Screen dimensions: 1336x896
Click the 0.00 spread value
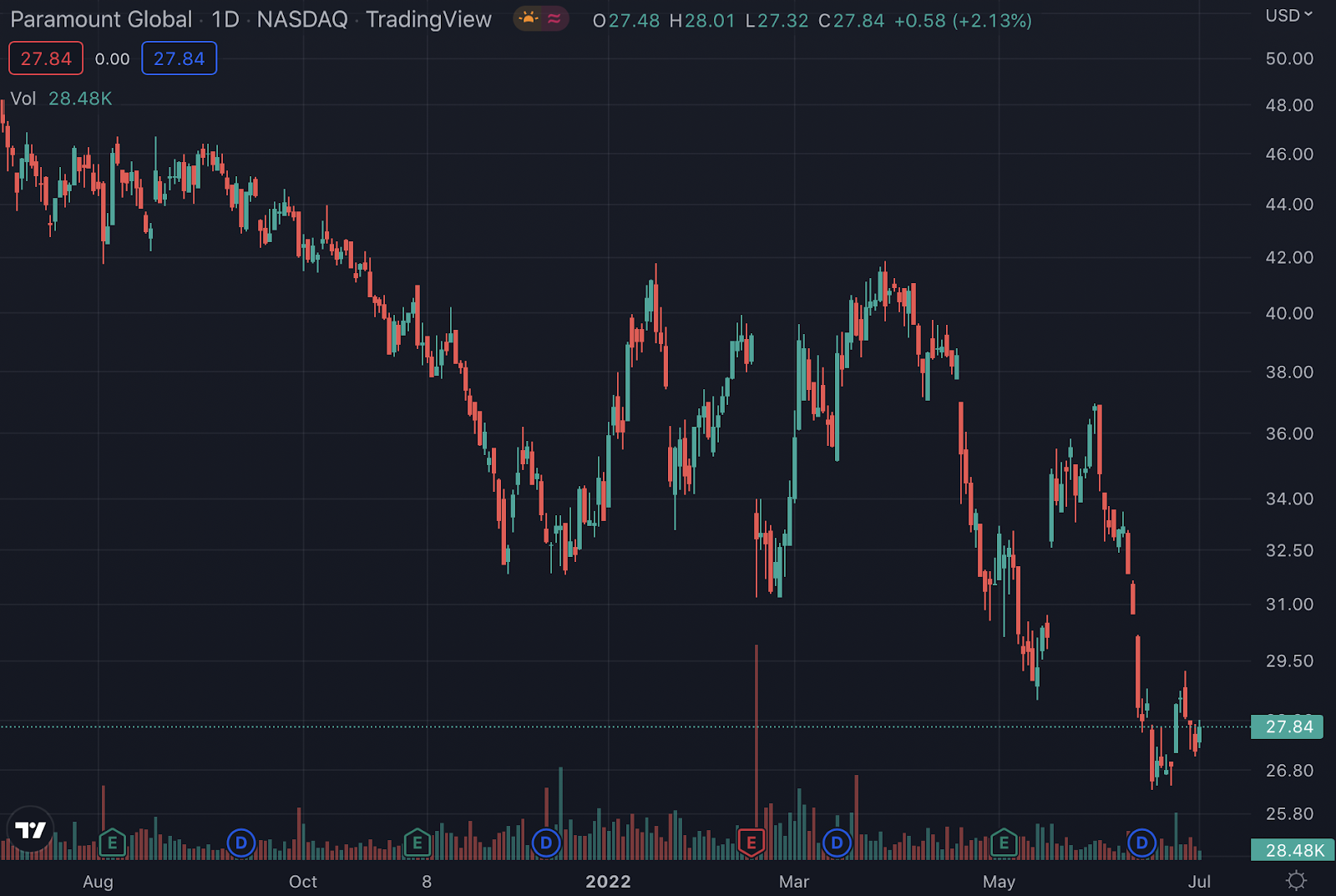(x=113, y=59)
